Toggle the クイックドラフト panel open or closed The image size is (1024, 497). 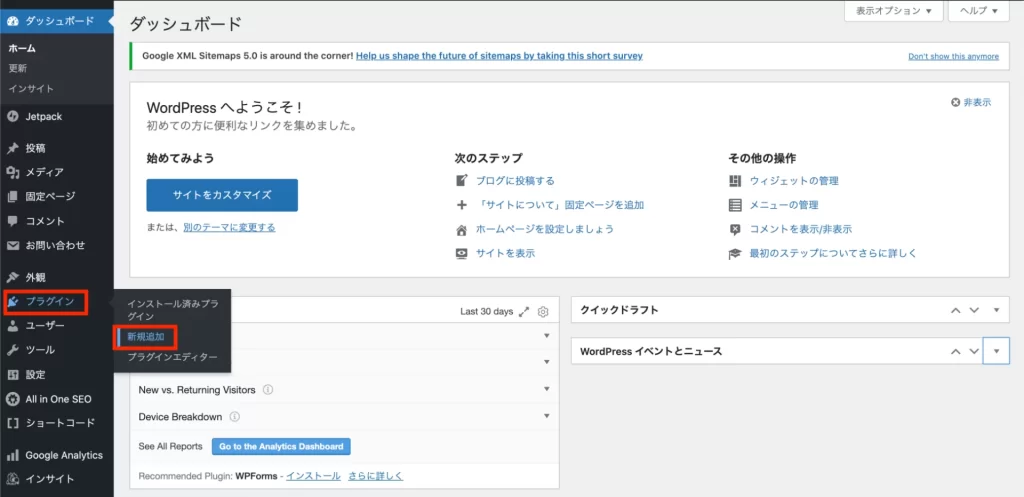996,310
